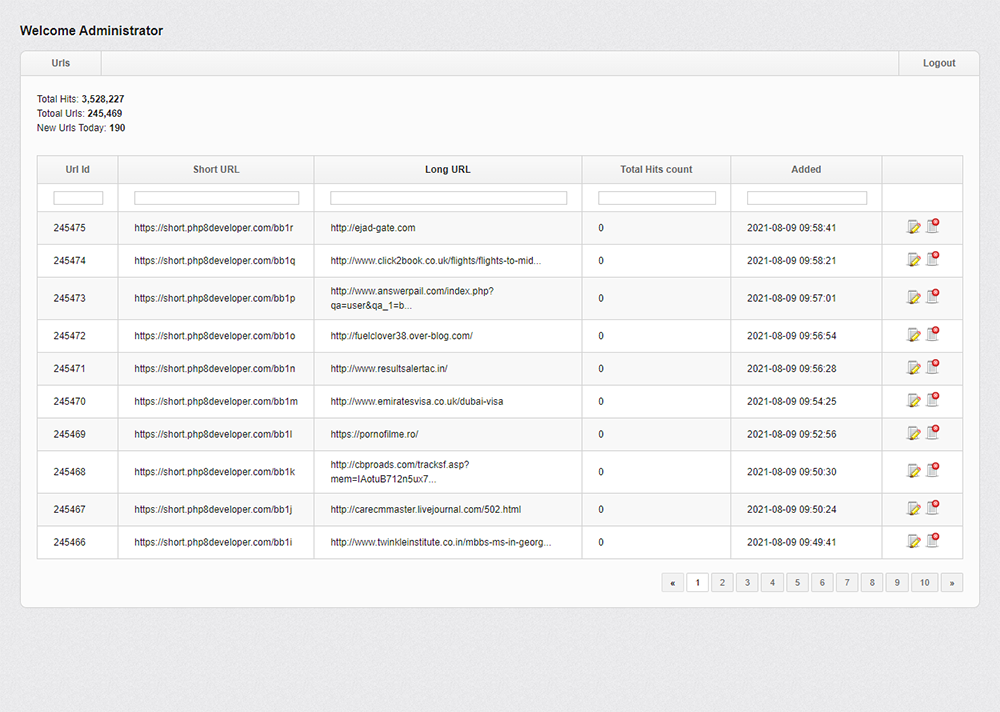The width and height of the screenshot is (1000, 712).
Task: Delete the answerpail.com URL entry
Action: pyautogui.click(x=932, y=297)
